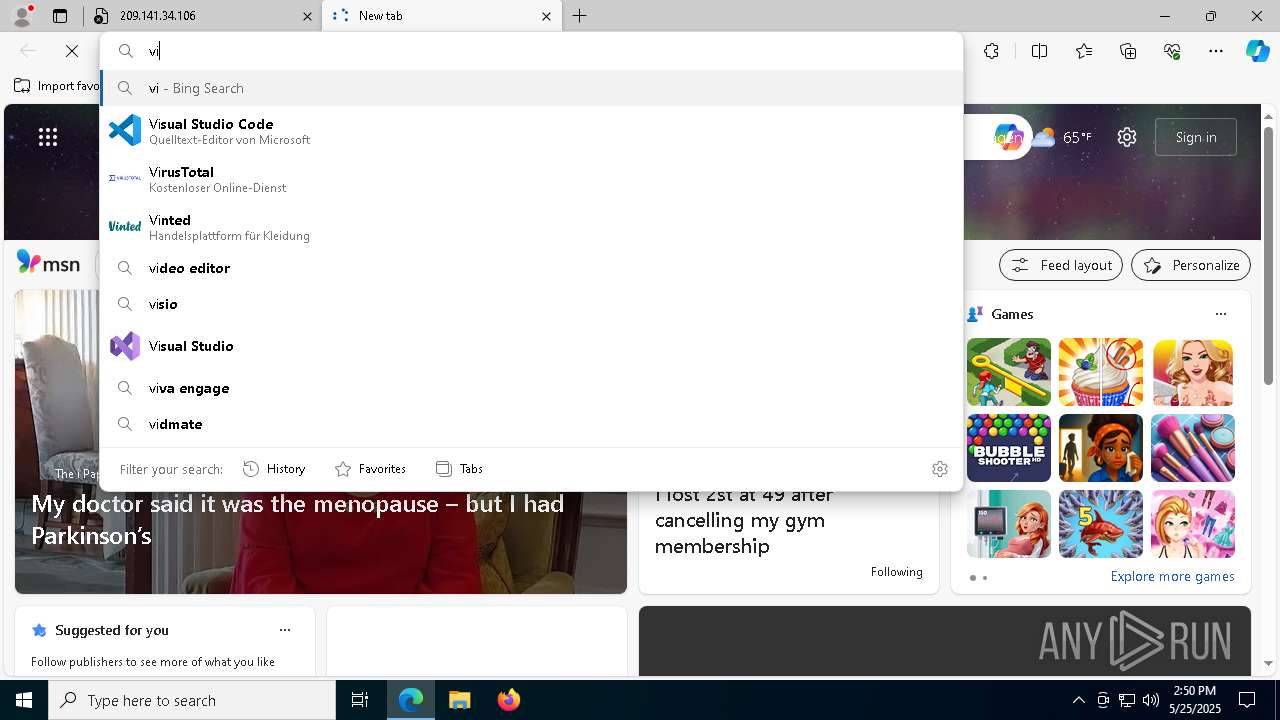Open the new tab page settings gear
The width and height of the screenshot is (1280, 720).
coord(1127,137)
